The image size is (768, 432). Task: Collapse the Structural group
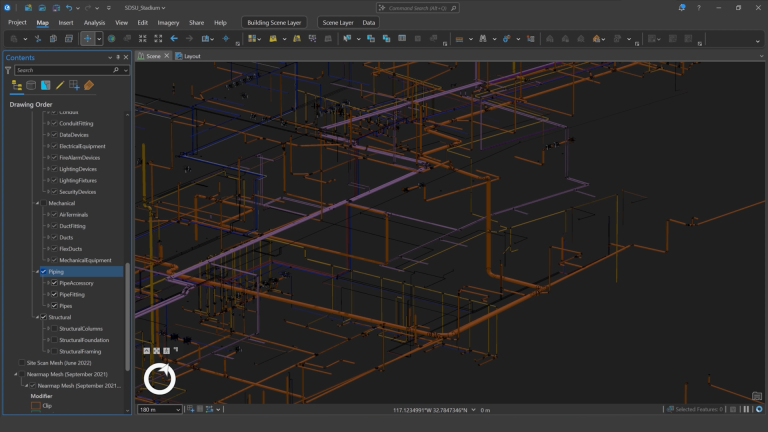37,317
